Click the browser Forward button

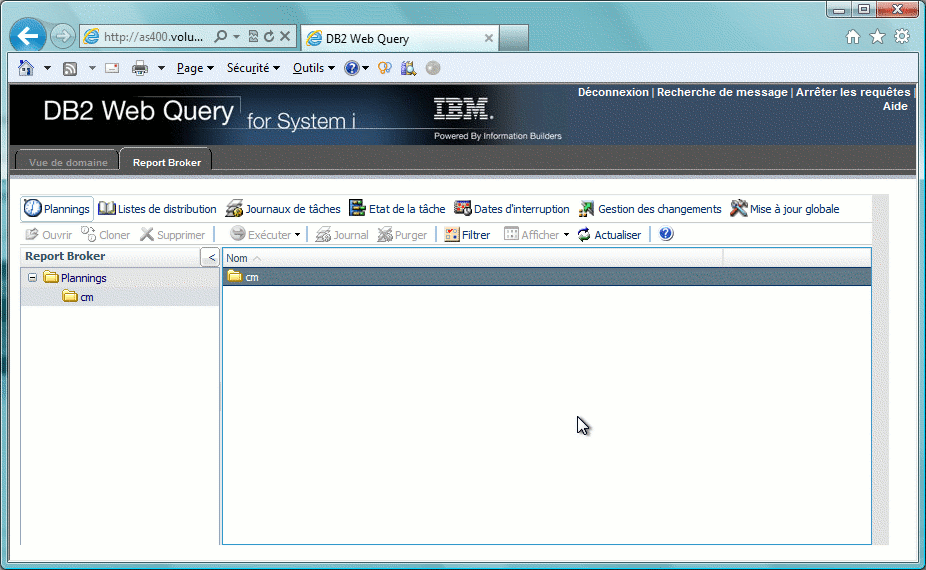click(63, 37)
